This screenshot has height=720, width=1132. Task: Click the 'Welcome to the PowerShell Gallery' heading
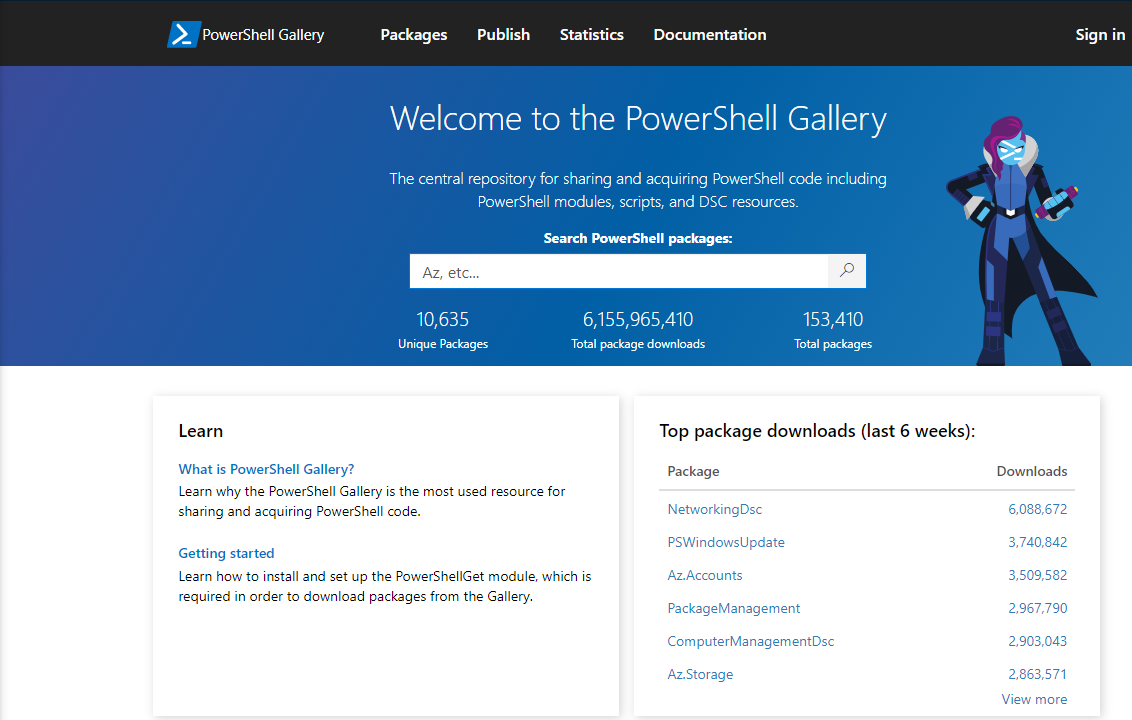coord(638,119)
